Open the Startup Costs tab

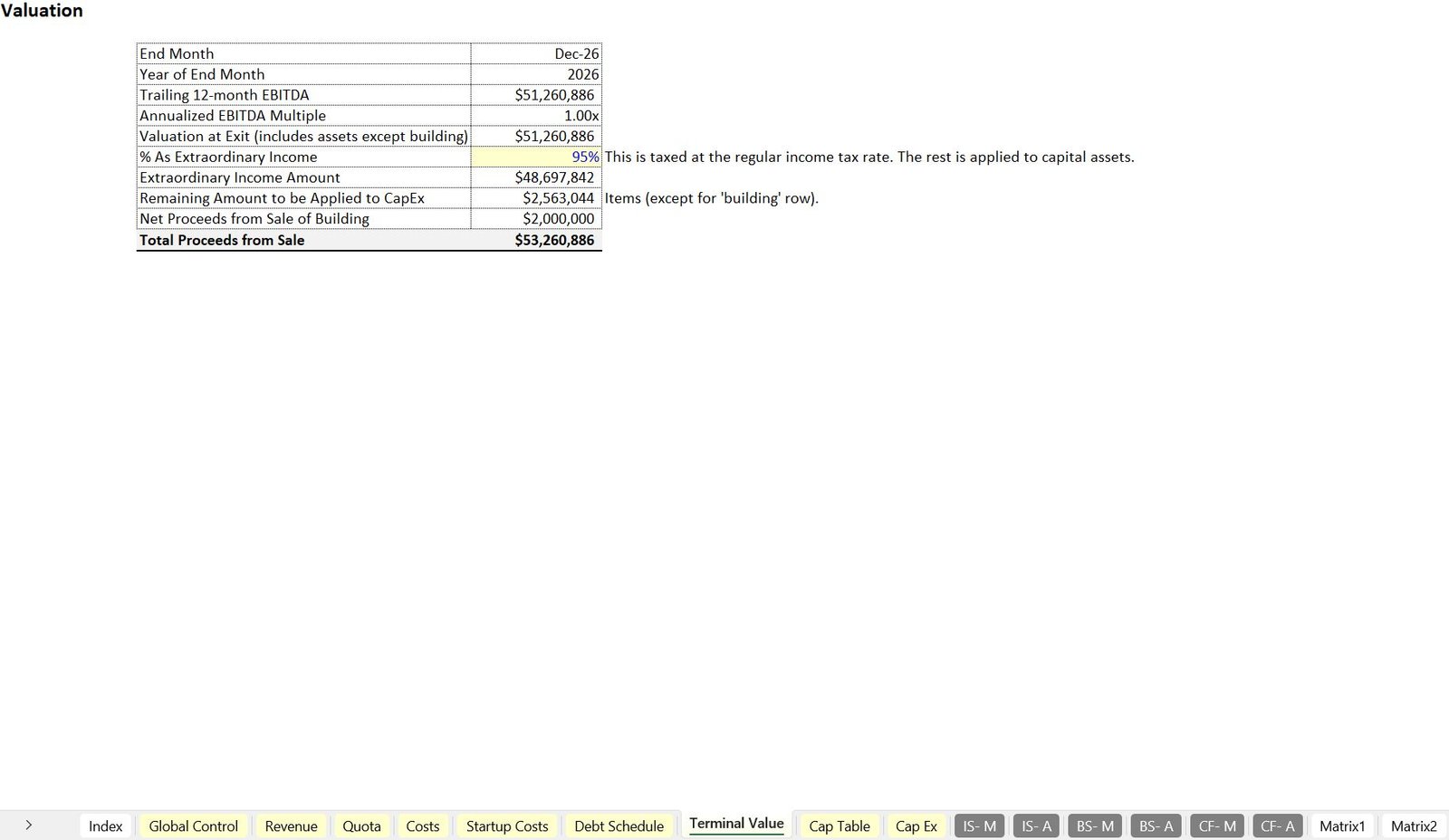click(x=507, y=826)
